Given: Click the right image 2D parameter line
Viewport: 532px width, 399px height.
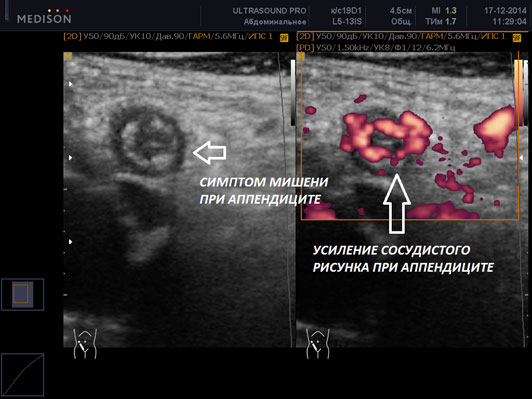Looking at the screenshot, I should click(401, 36).
